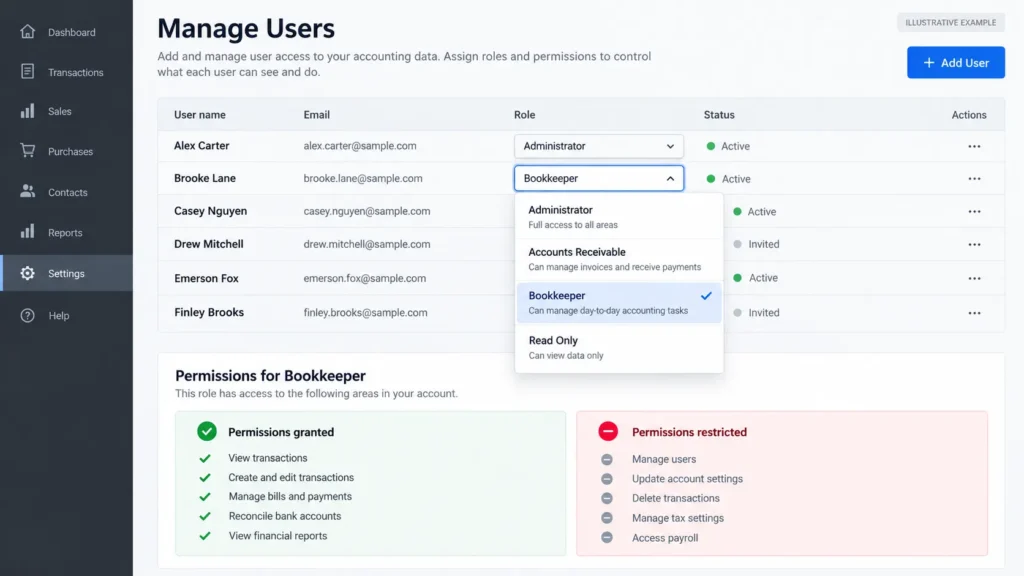The width and height of the screenshot is (1024, 576).
Task: Click the Reports chart icon
Action: tap(27, 232)
